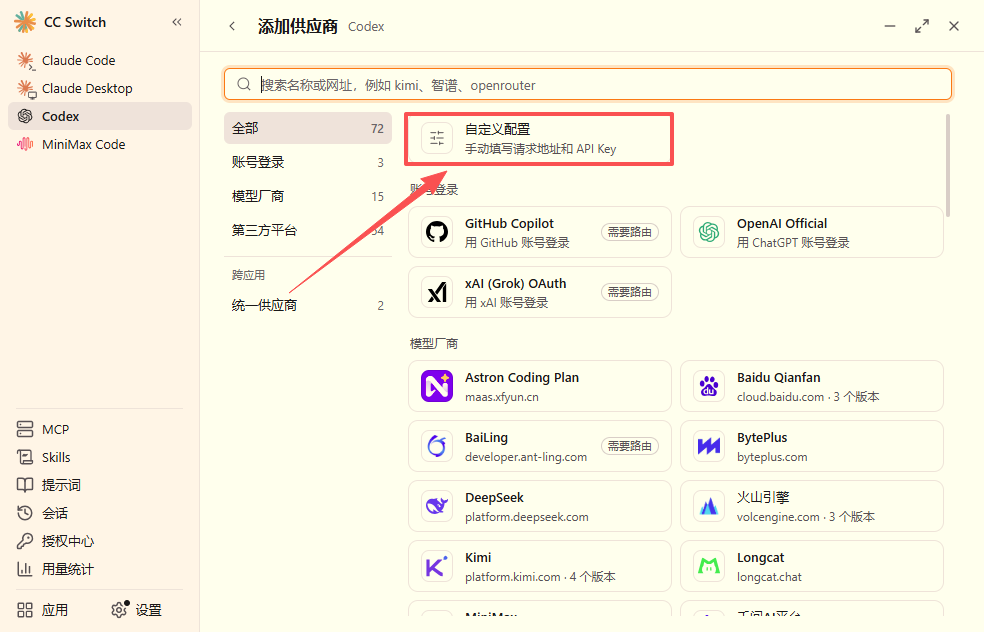The width and height of the screenshot is (984, 632).
Task: Open 会话 sessions section
Action: coord(100,513)
